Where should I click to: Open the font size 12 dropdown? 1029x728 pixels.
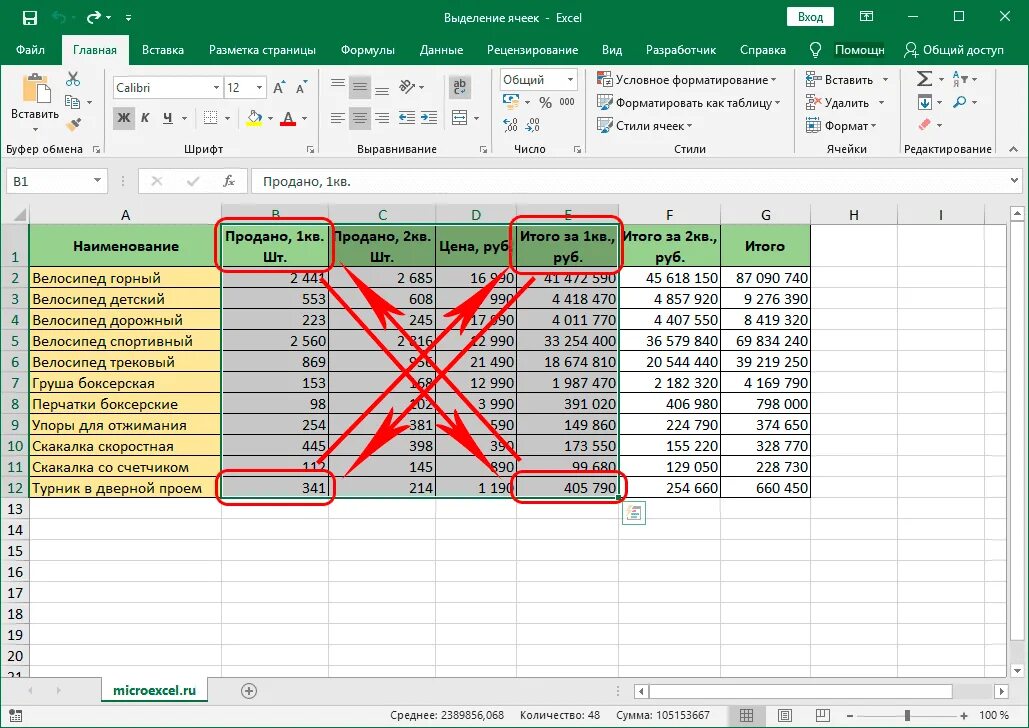259,87
